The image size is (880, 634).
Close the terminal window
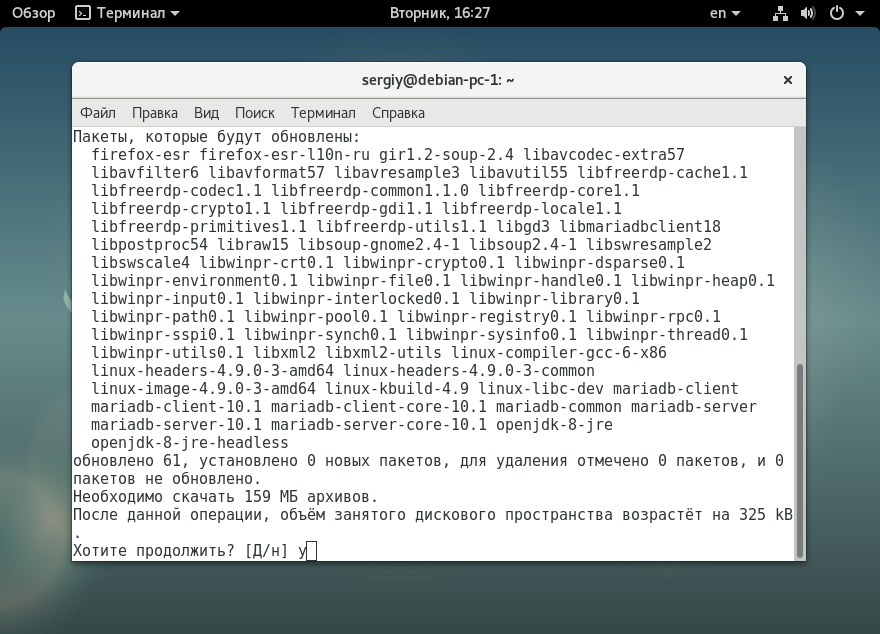point(788,80)
